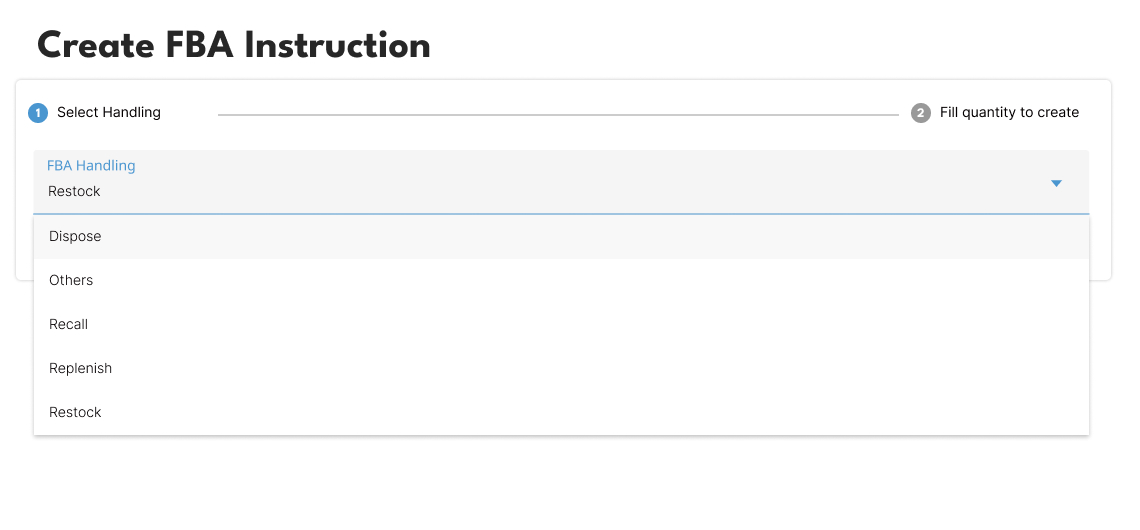This screenshot has height=530, width=1140.
Task: Click the stepper connector line
Action: (x=558, y=115)
